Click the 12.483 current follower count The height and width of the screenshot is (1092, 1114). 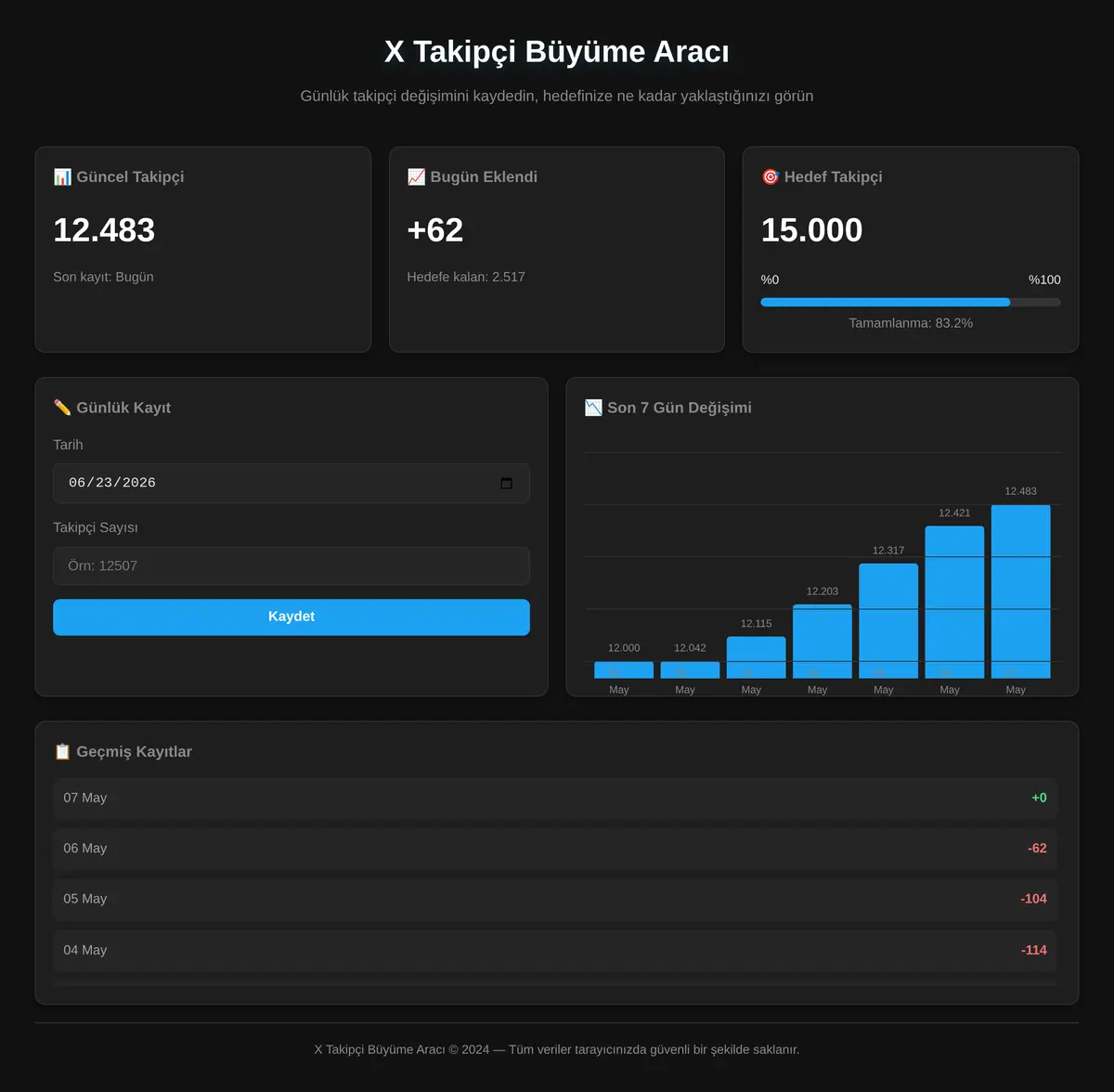click(x=104, y=230)
